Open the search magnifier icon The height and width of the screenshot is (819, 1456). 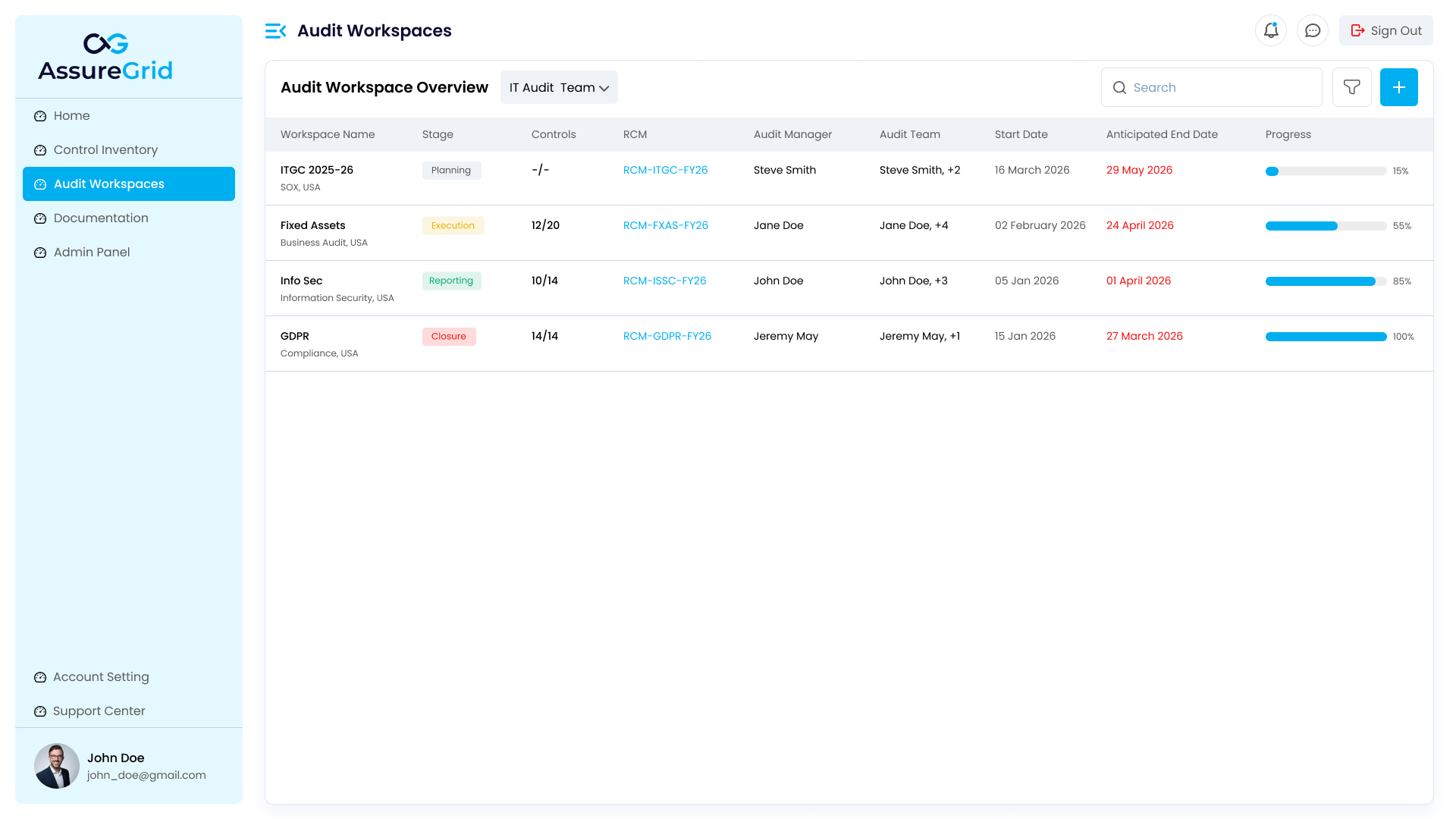(1120, 87)
